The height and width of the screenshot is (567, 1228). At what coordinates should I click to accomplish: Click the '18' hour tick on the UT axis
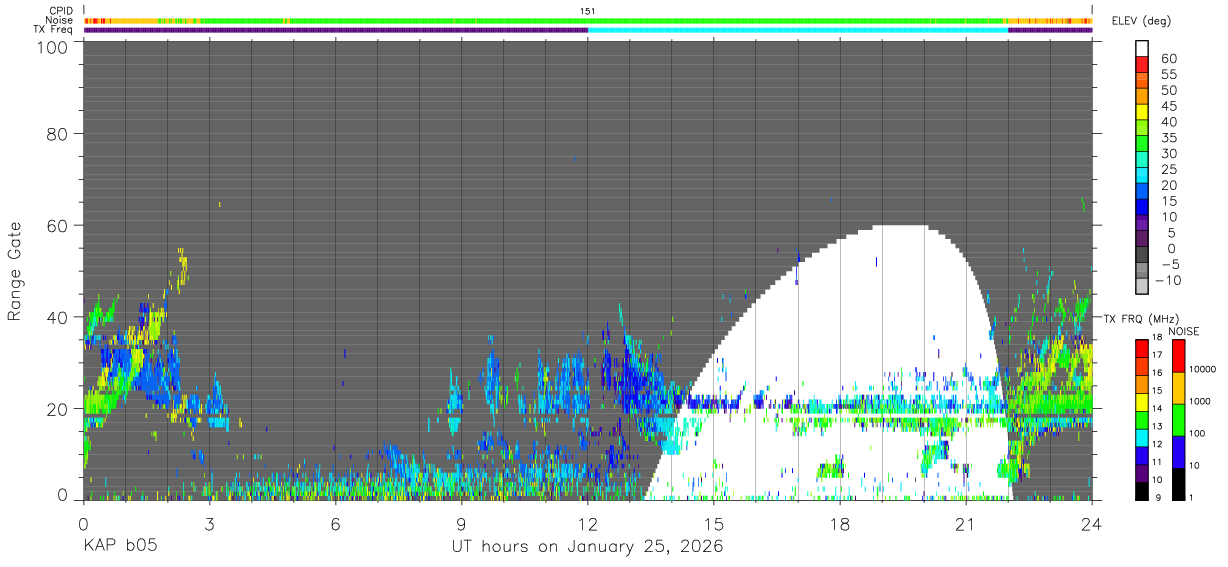[840, 523]
